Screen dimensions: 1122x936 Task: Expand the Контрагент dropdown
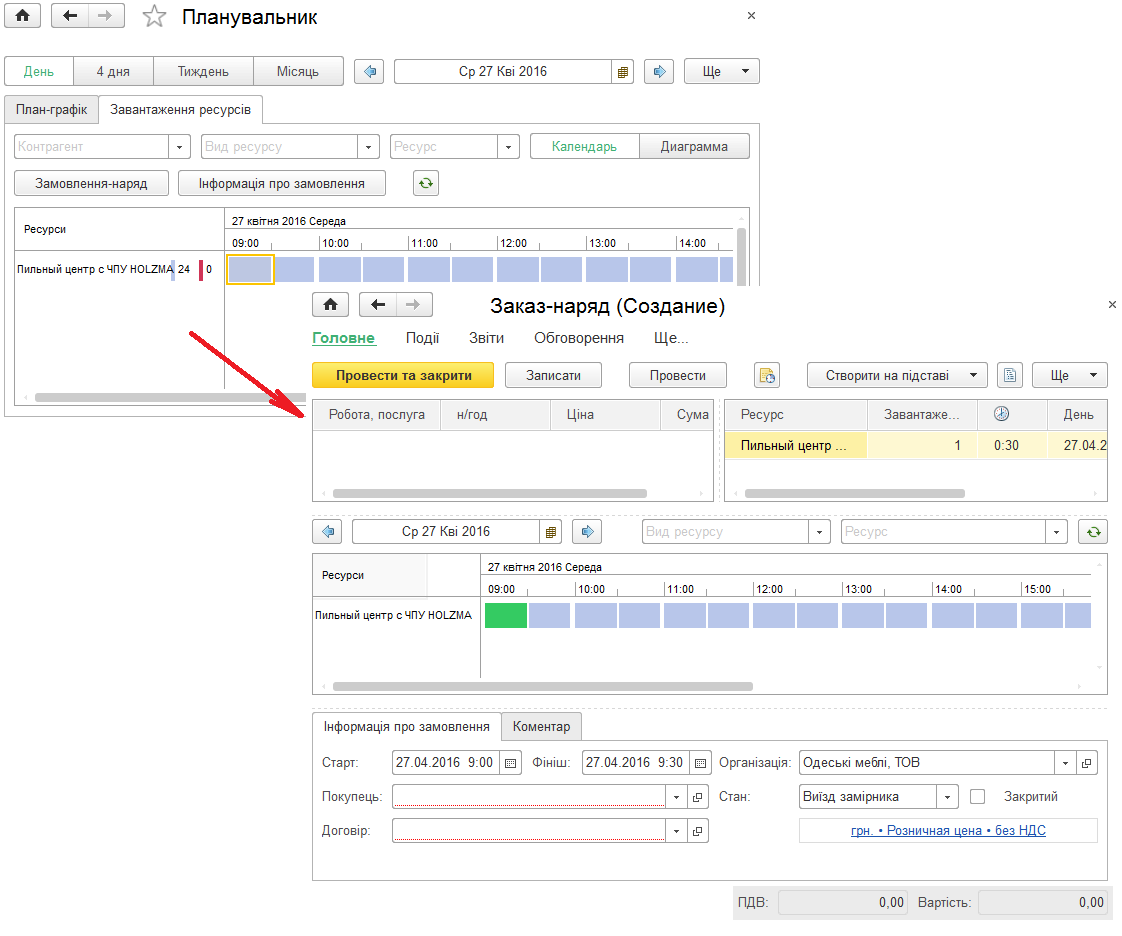[x=180, y=147]
